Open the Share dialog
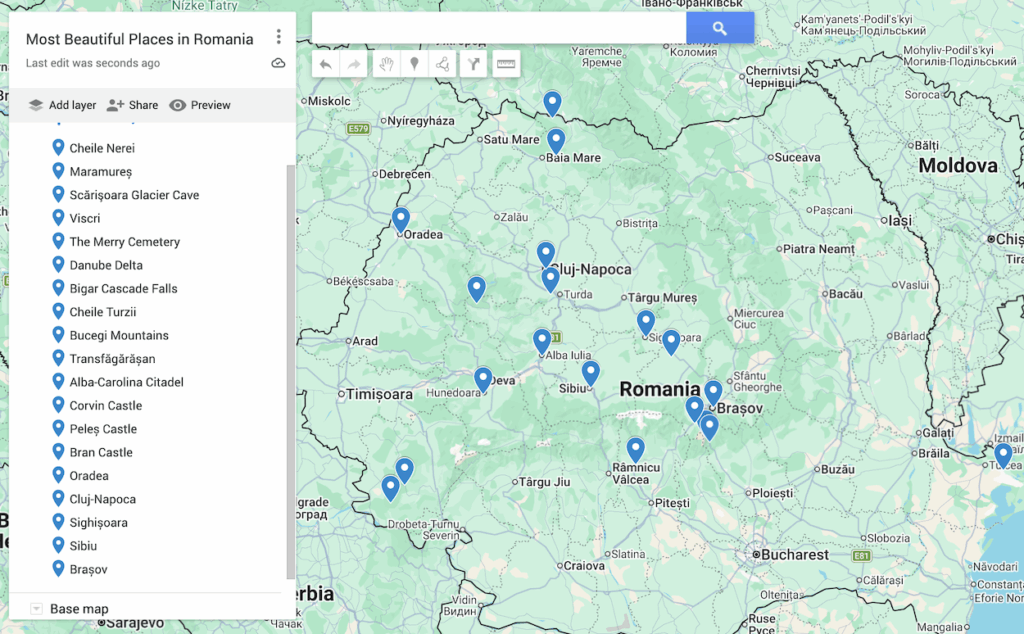 (x=133, y=105)
